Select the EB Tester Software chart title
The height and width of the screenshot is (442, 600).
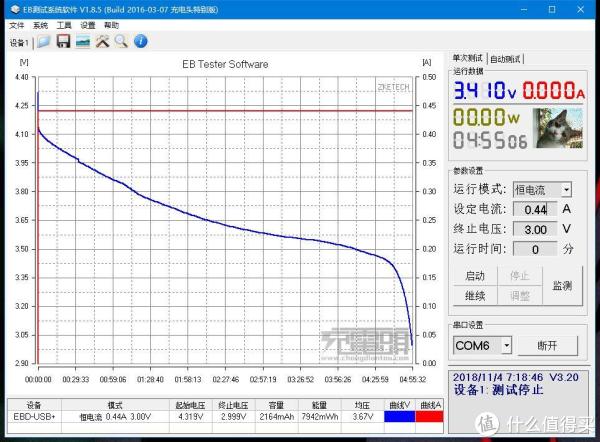[x=225, y=64]
